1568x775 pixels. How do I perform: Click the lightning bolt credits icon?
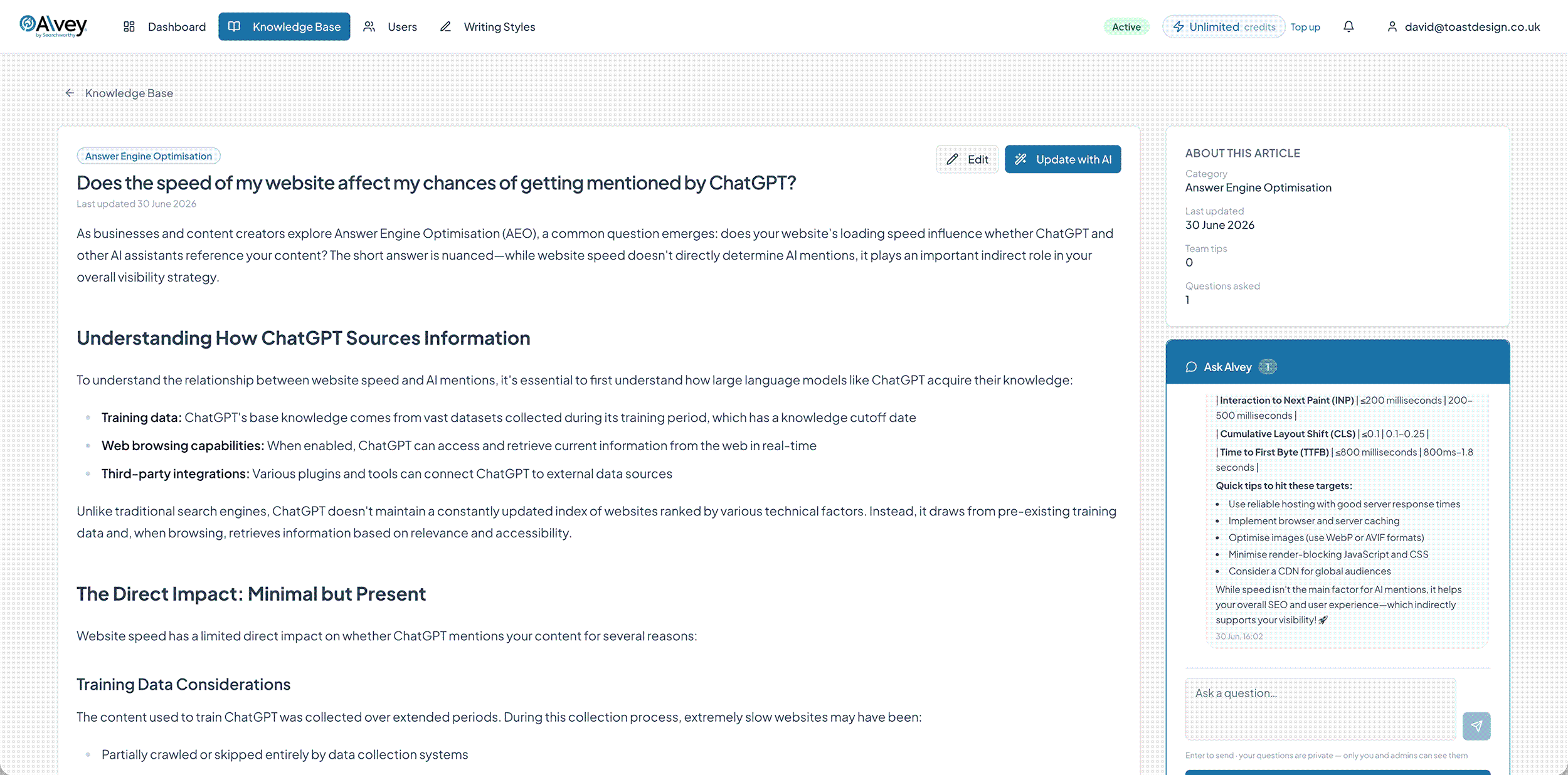pos(1179,26)
